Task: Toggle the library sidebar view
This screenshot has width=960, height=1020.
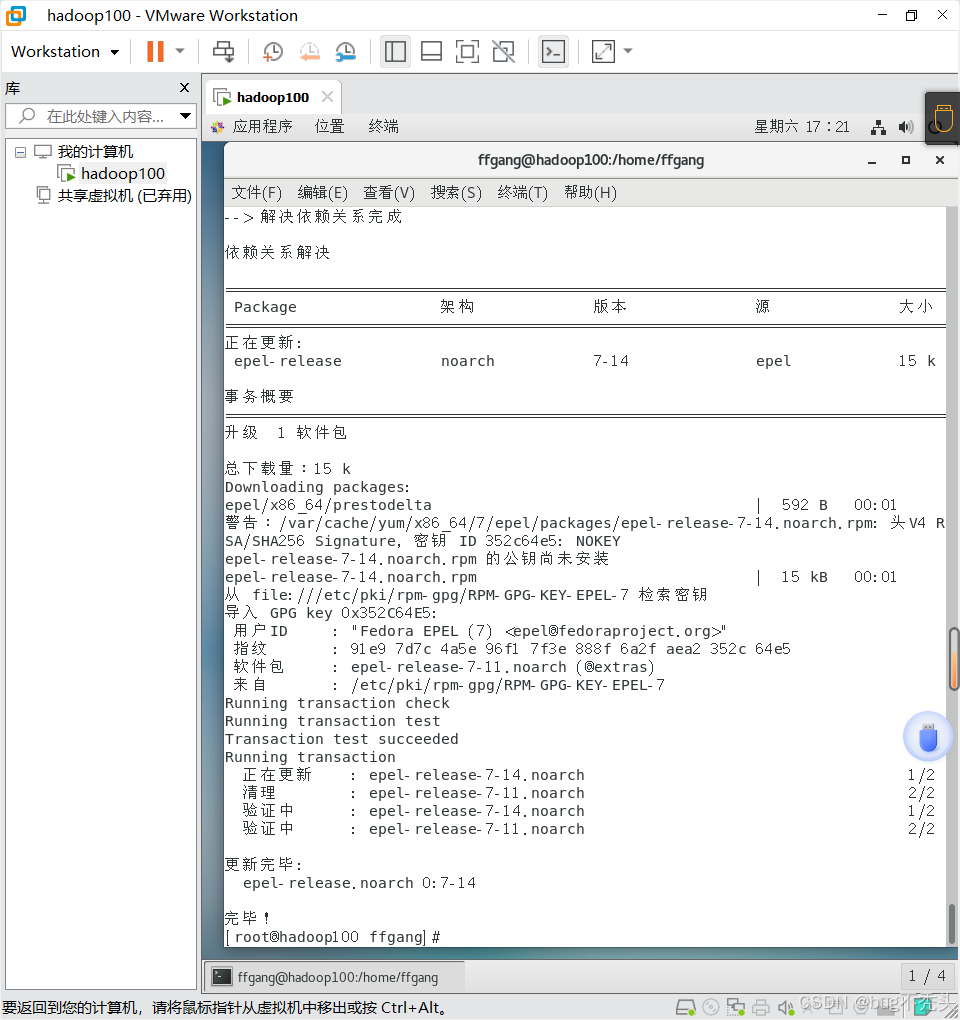Action: 395,51
